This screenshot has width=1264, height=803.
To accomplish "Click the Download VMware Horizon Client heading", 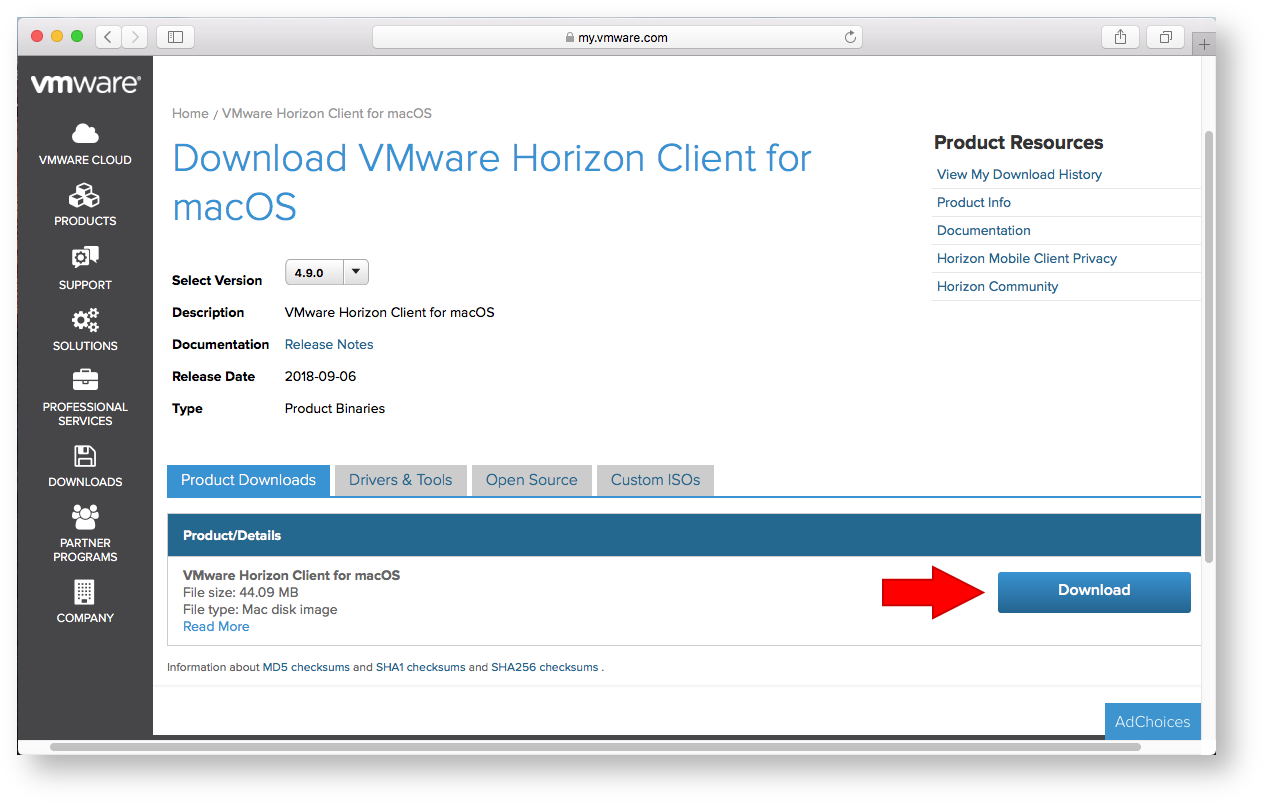I will 492,182.
